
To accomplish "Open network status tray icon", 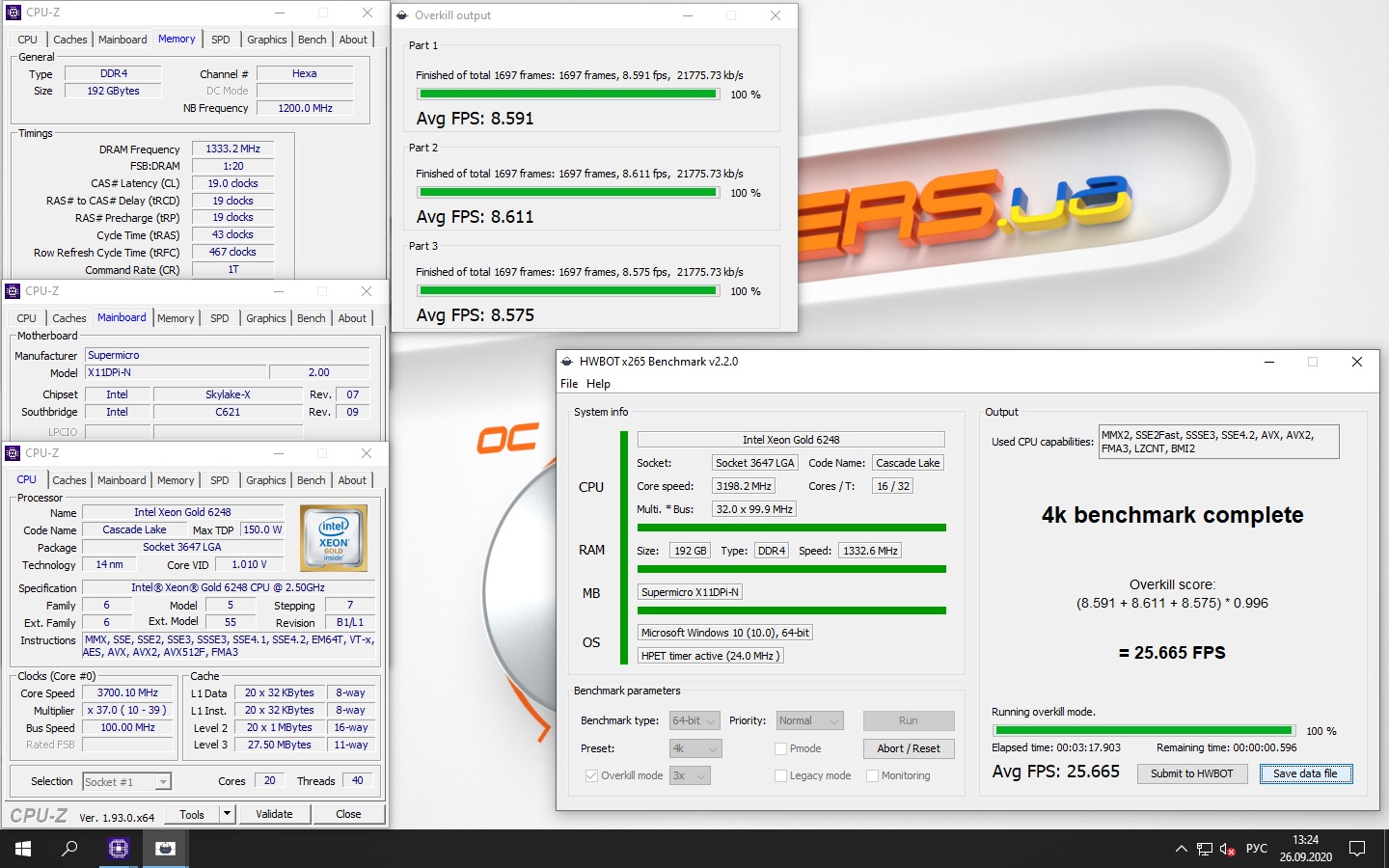I will tap(1204, 849).
